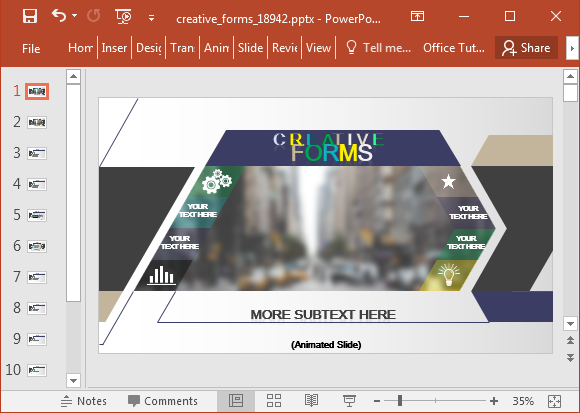The width and height of the screenshot is (580, 413).
Task: Click the greyed-out Redo icon
Action: click(x=93, y=16)
